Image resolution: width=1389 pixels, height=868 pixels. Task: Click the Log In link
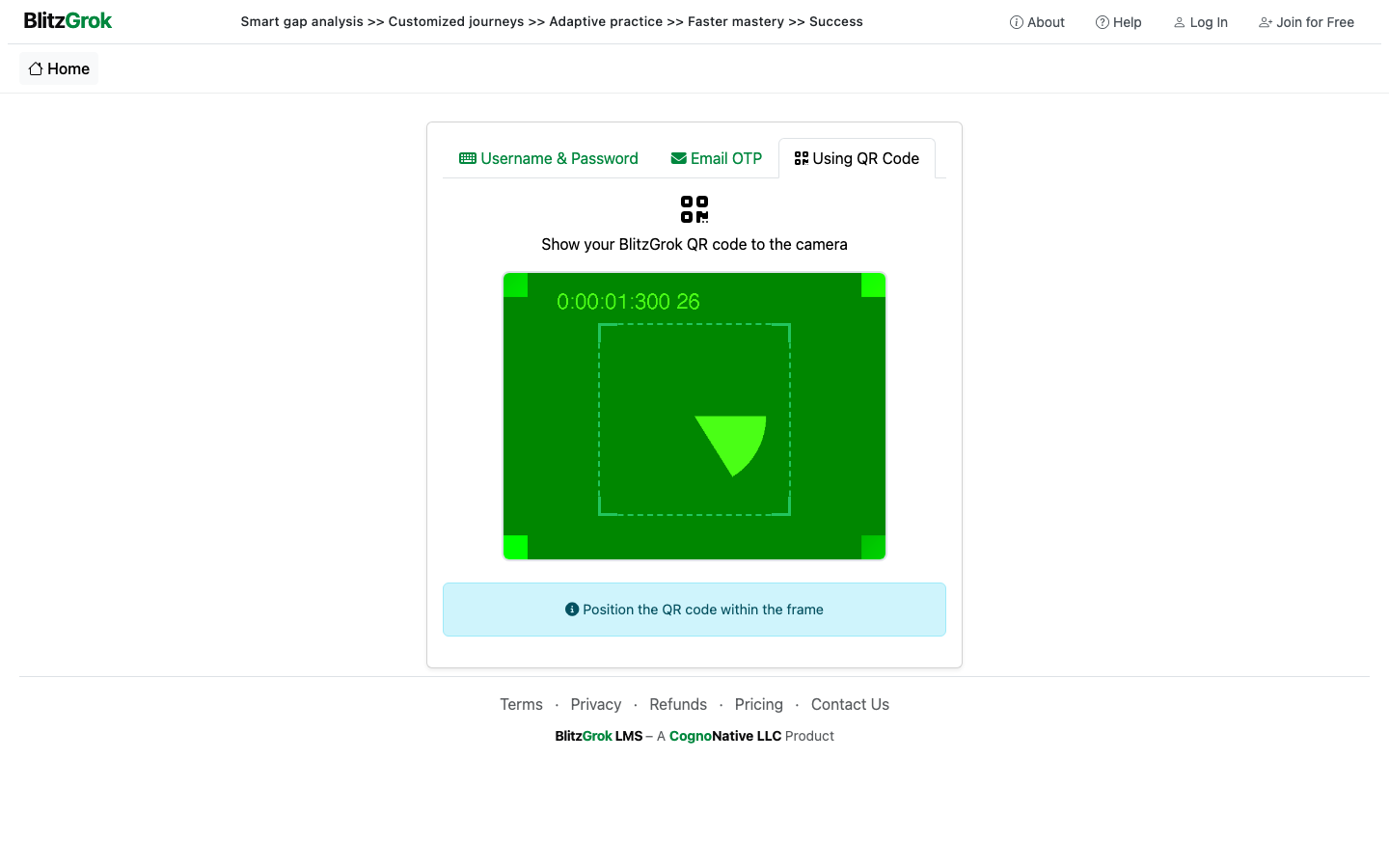tap(1200, 22)
